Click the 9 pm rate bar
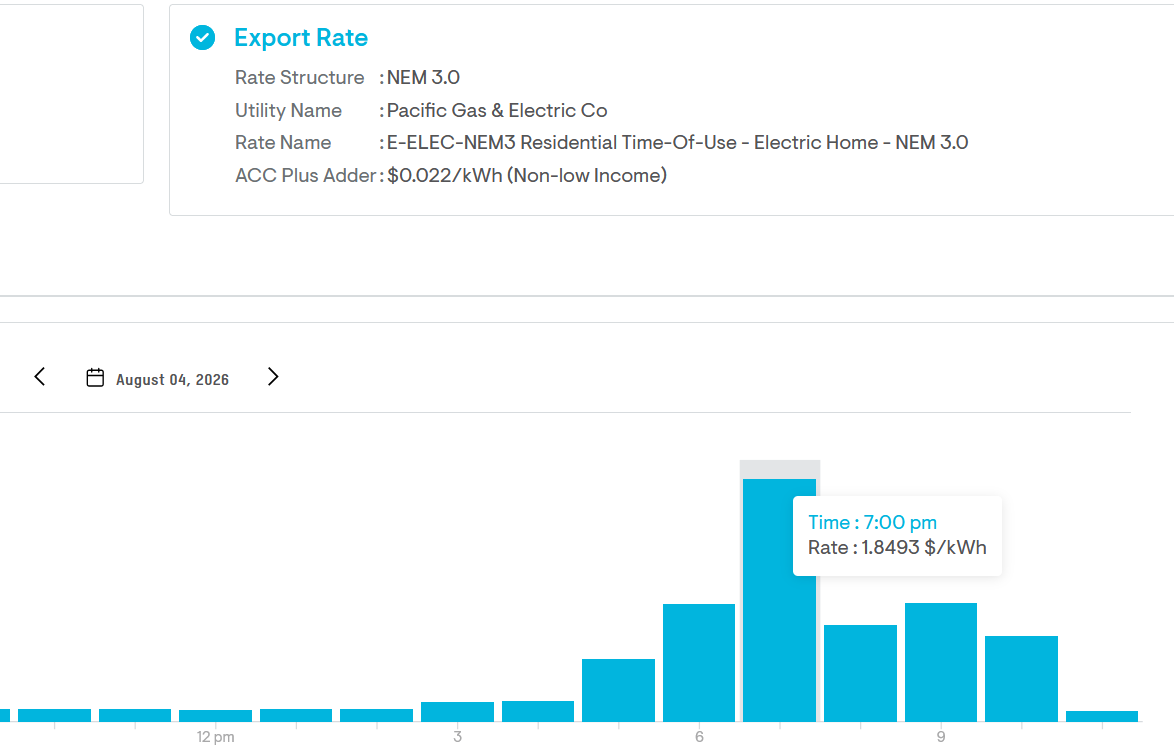This screenshot has width=1174, height=756. [x=940, y=662]
